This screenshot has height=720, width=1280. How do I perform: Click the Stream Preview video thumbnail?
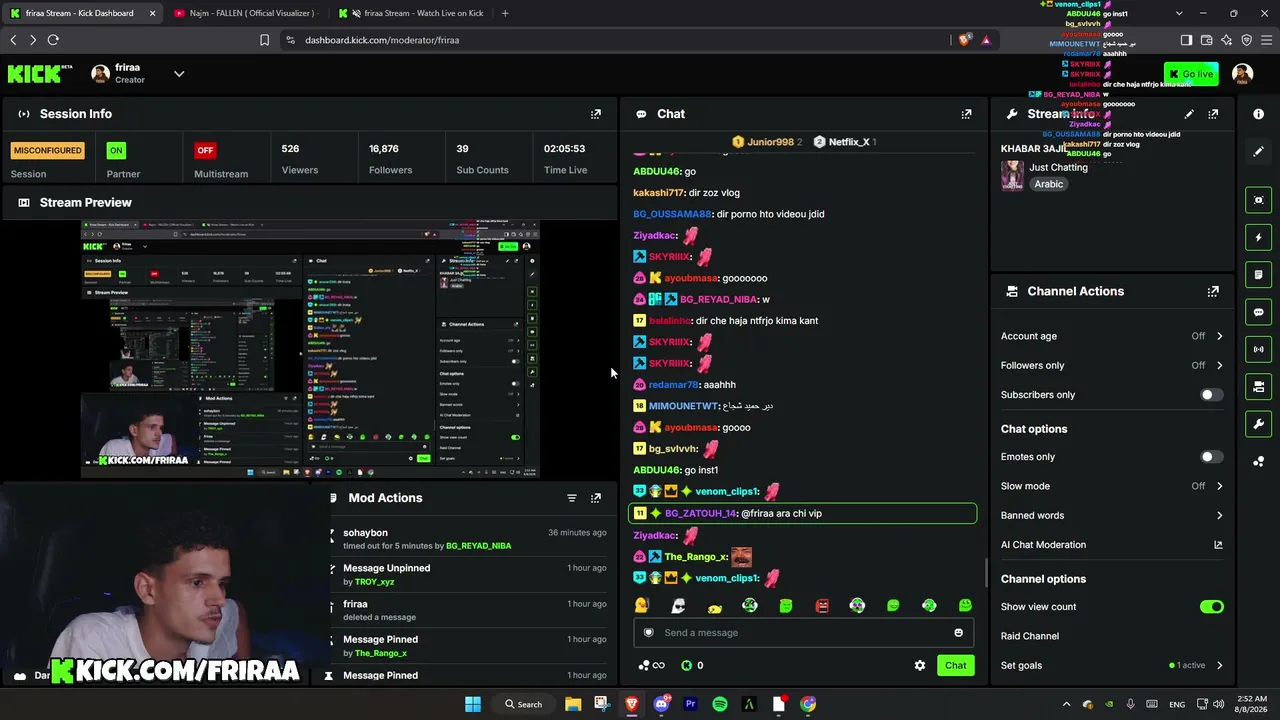pos(310,349)
